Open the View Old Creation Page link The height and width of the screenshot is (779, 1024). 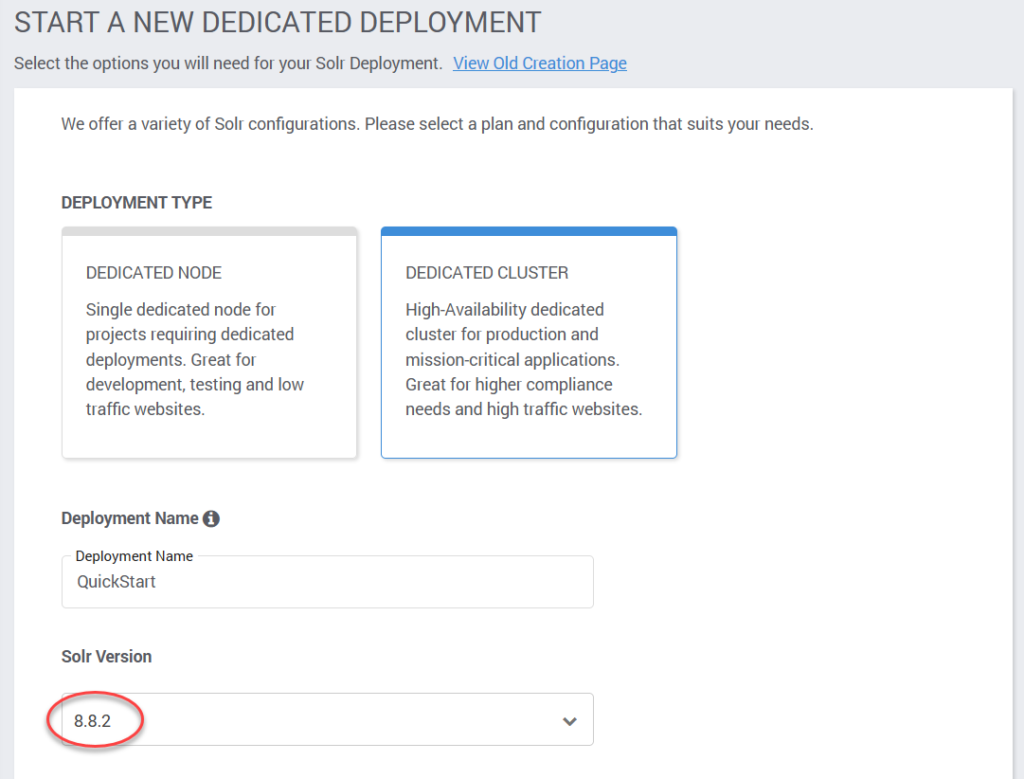click(x=539, y=63)
